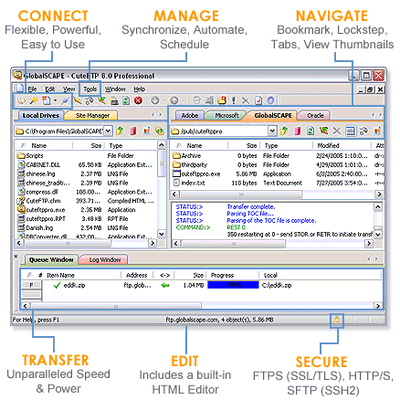Screen dimensions: 400x410
Task: Go up one folder in remote pane
Action: tap(284, 131)
